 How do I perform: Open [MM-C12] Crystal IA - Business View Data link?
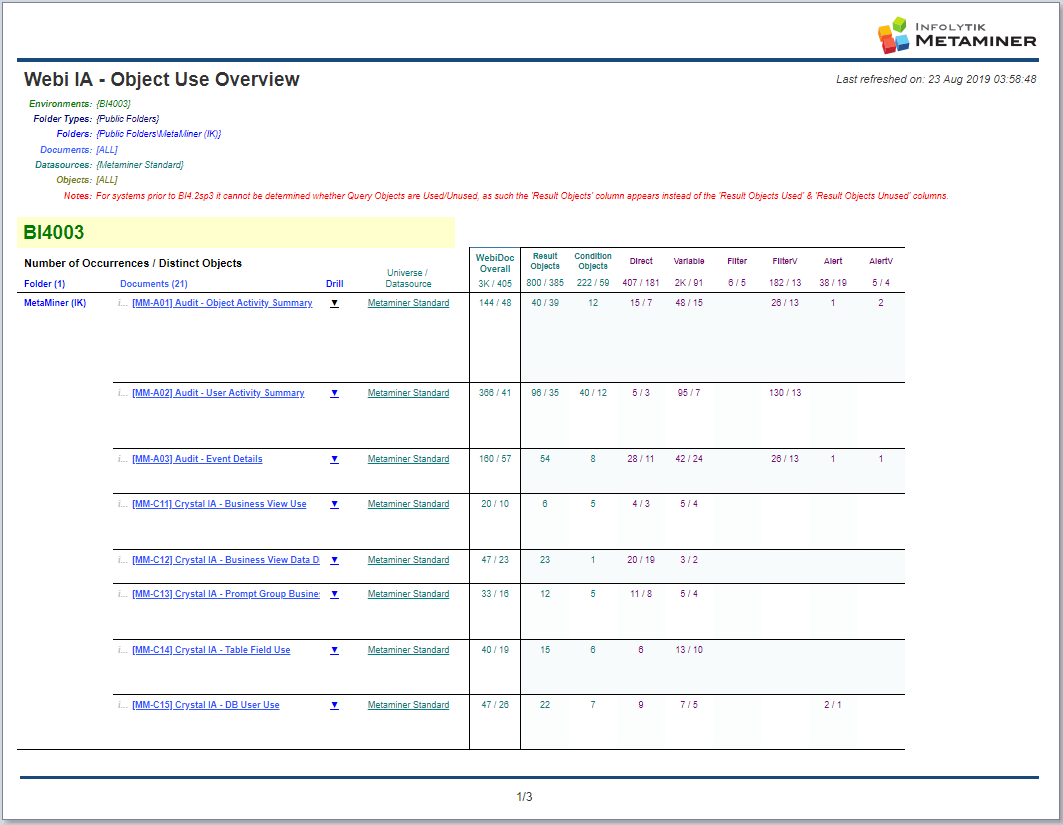pyautogui.click(x=226, y=560)
